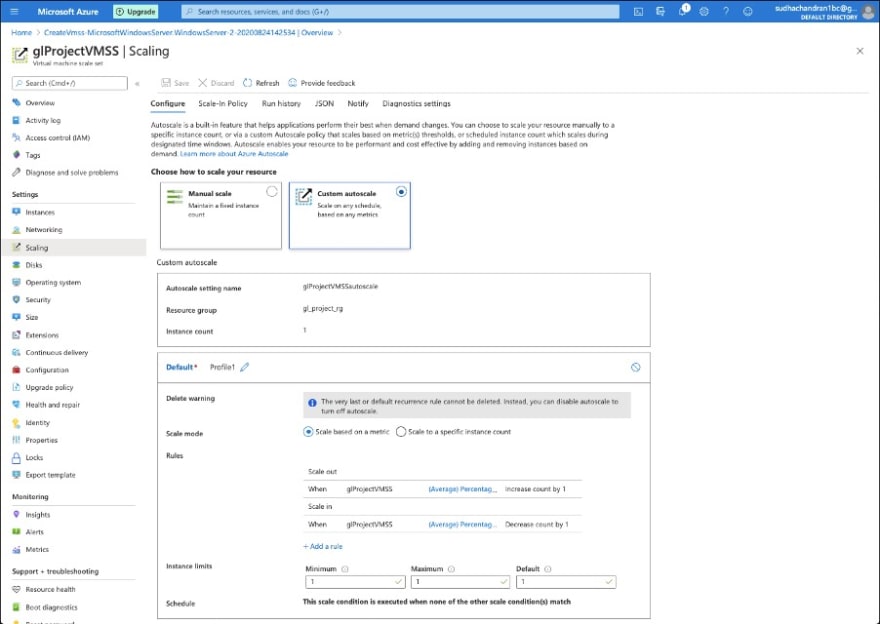Click the Default limit info icon

pos(548,569)
